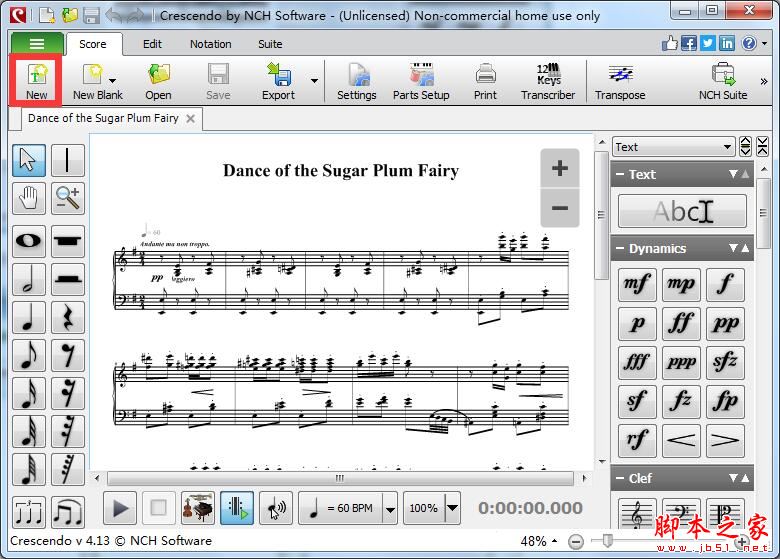
Task: Insert fp dynamic marking
Action: 725,401
